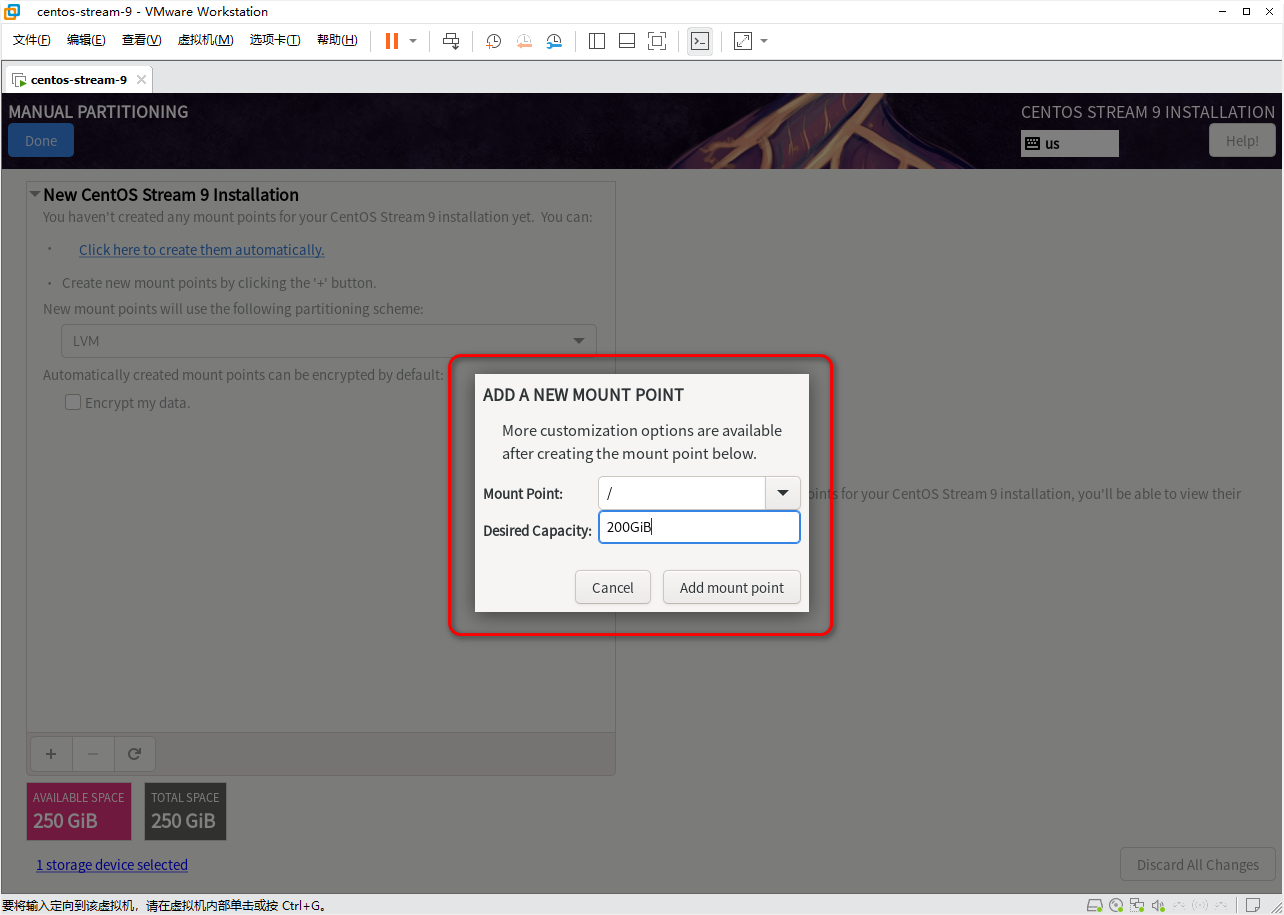The height and width of the screenshot is (915, 1284).
Task: Click the plus add mount point icon
Action: coord(52,754)
